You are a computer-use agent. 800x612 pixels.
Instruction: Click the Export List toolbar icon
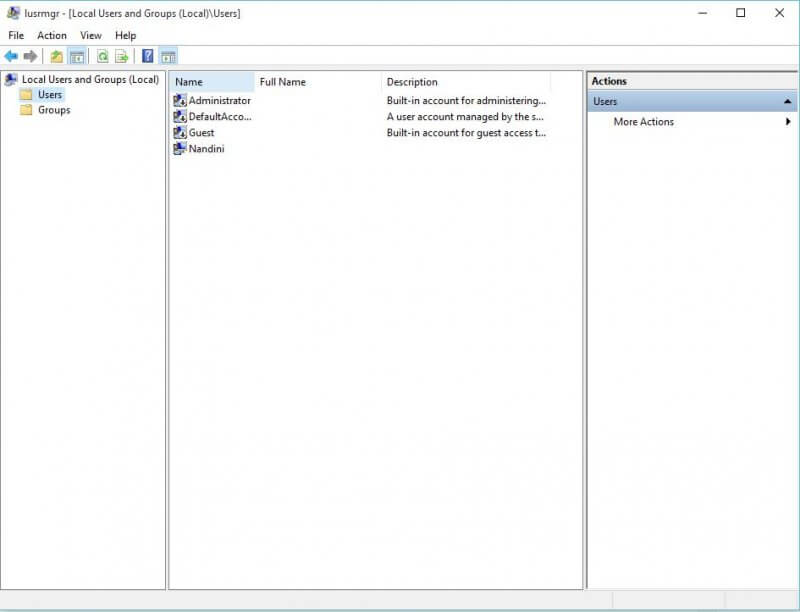(122, 56)
